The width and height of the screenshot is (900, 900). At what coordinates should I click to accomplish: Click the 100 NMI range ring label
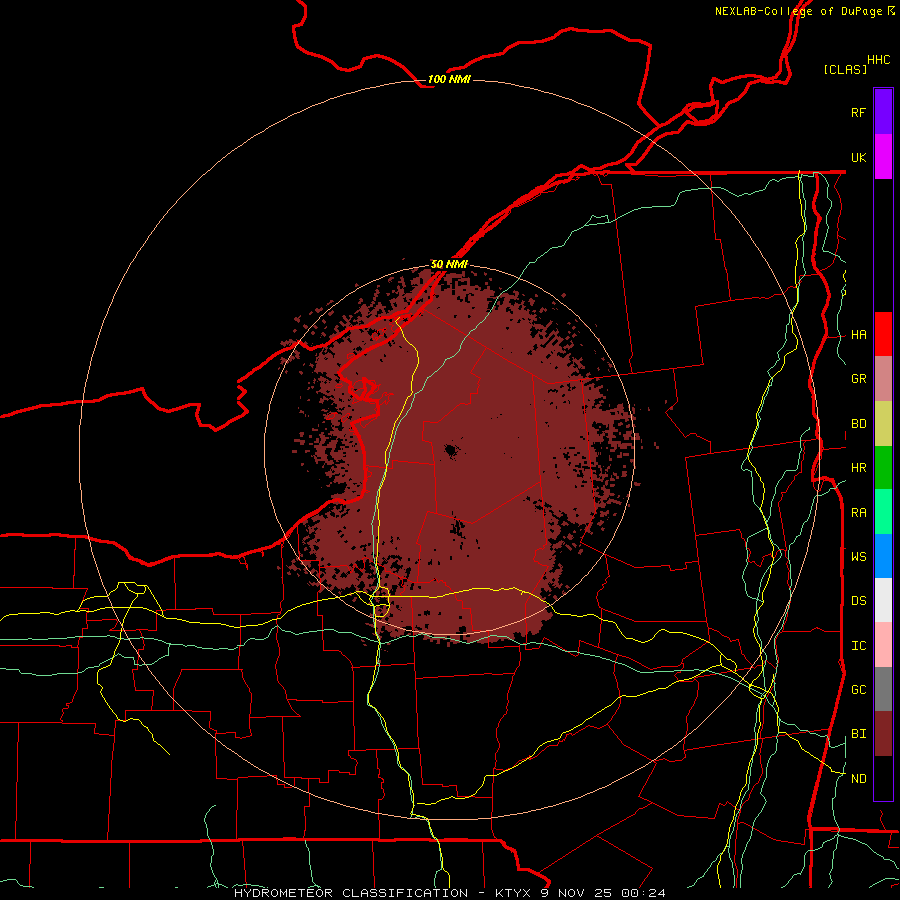pyautogui.click(x=449, y=79)
